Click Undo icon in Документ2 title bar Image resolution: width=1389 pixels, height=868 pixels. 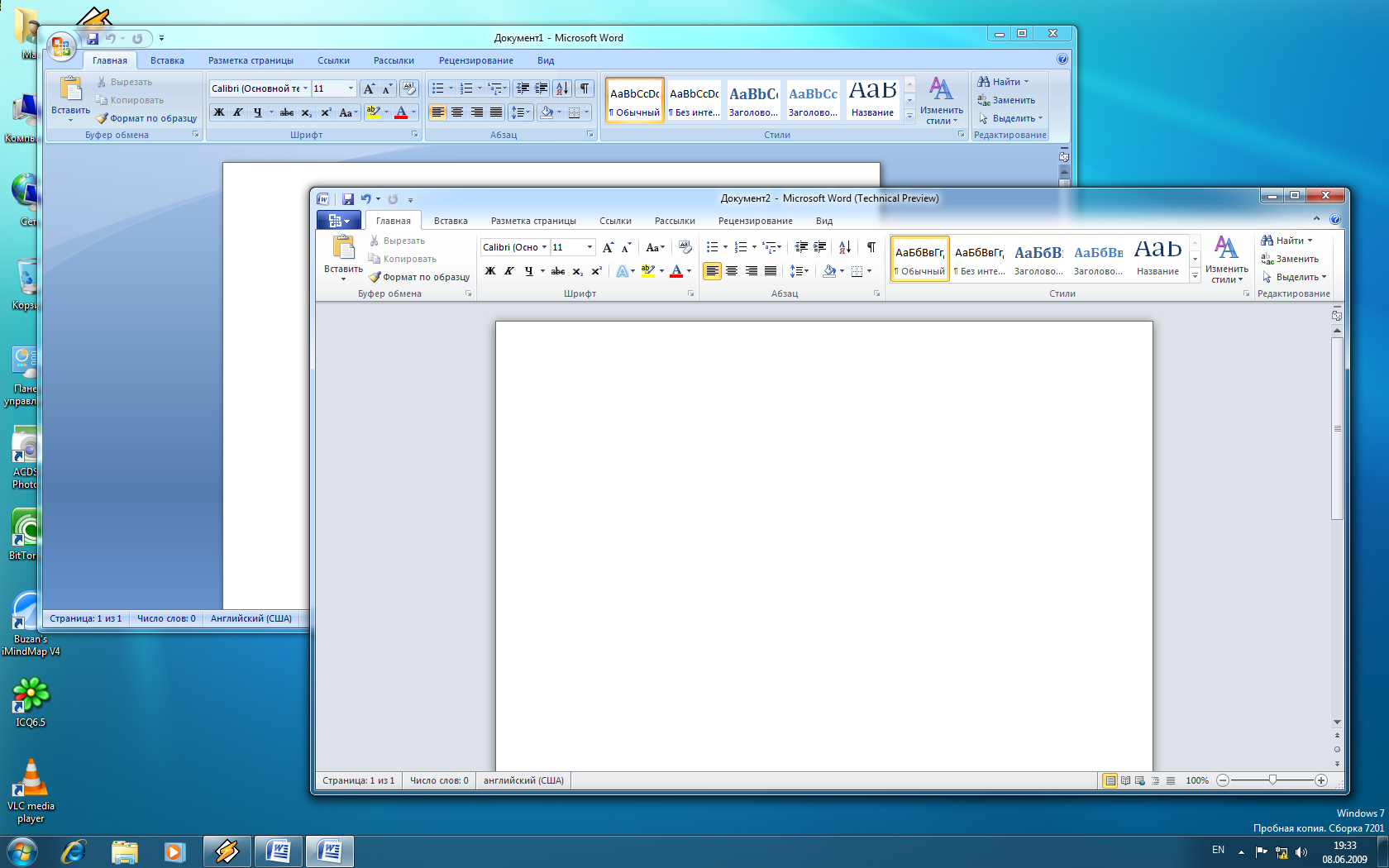coord(365,199)
